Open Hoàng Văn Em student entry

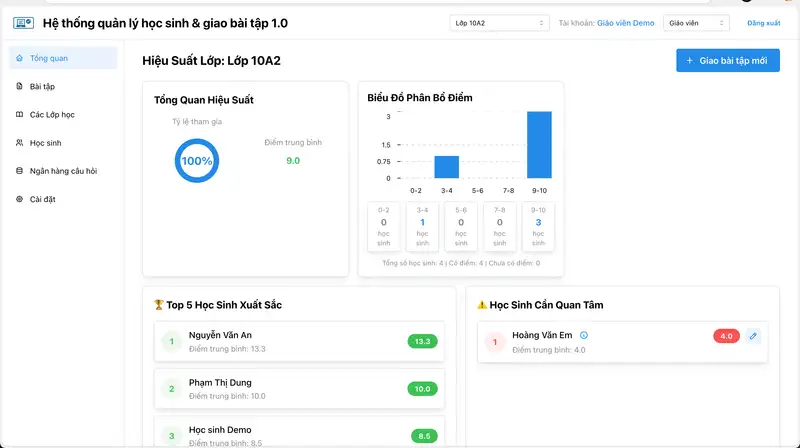(x=622, y=342)
